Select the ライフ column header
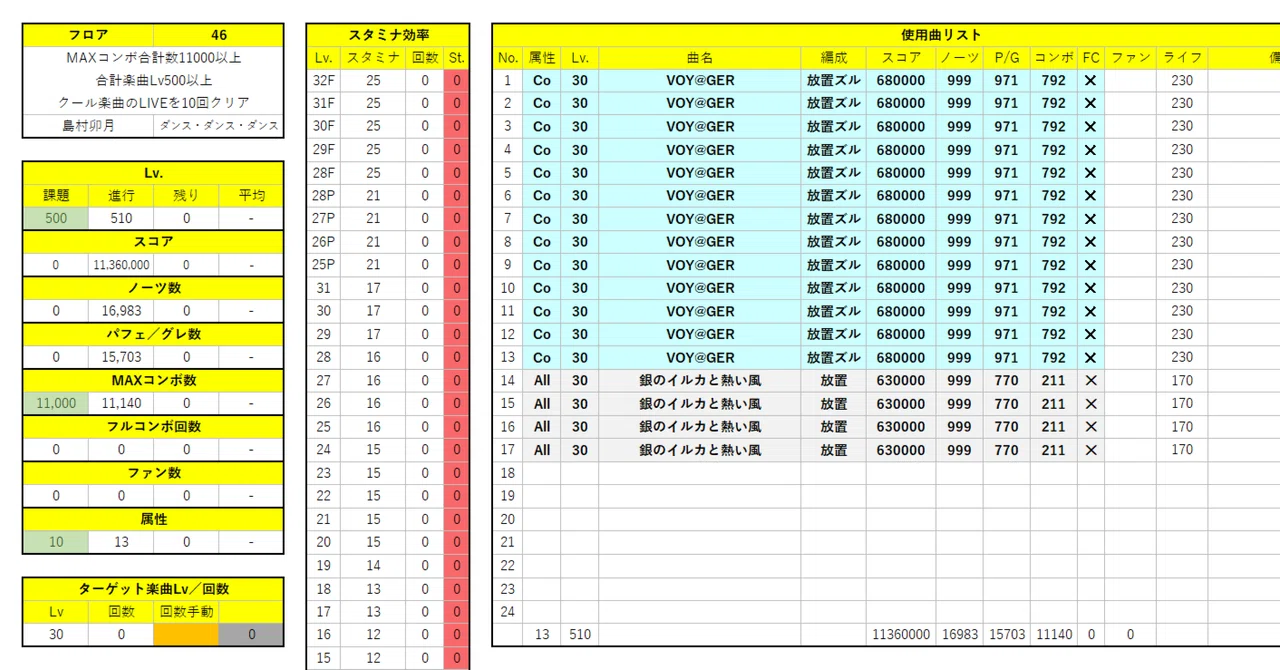Viewport: 1280px width, 670px height. tap(1182, 58)
